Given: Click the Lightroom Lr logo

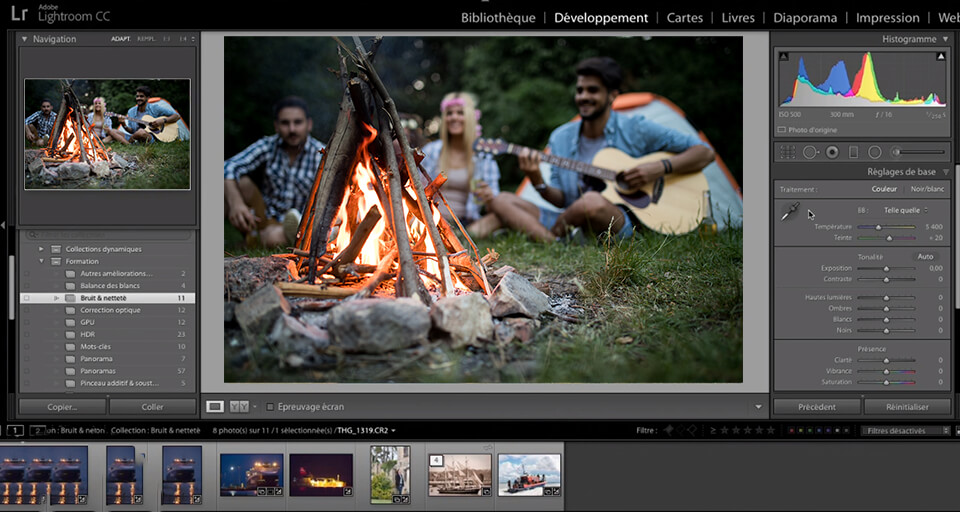Looking at the screenshot, I should [20, 13].
